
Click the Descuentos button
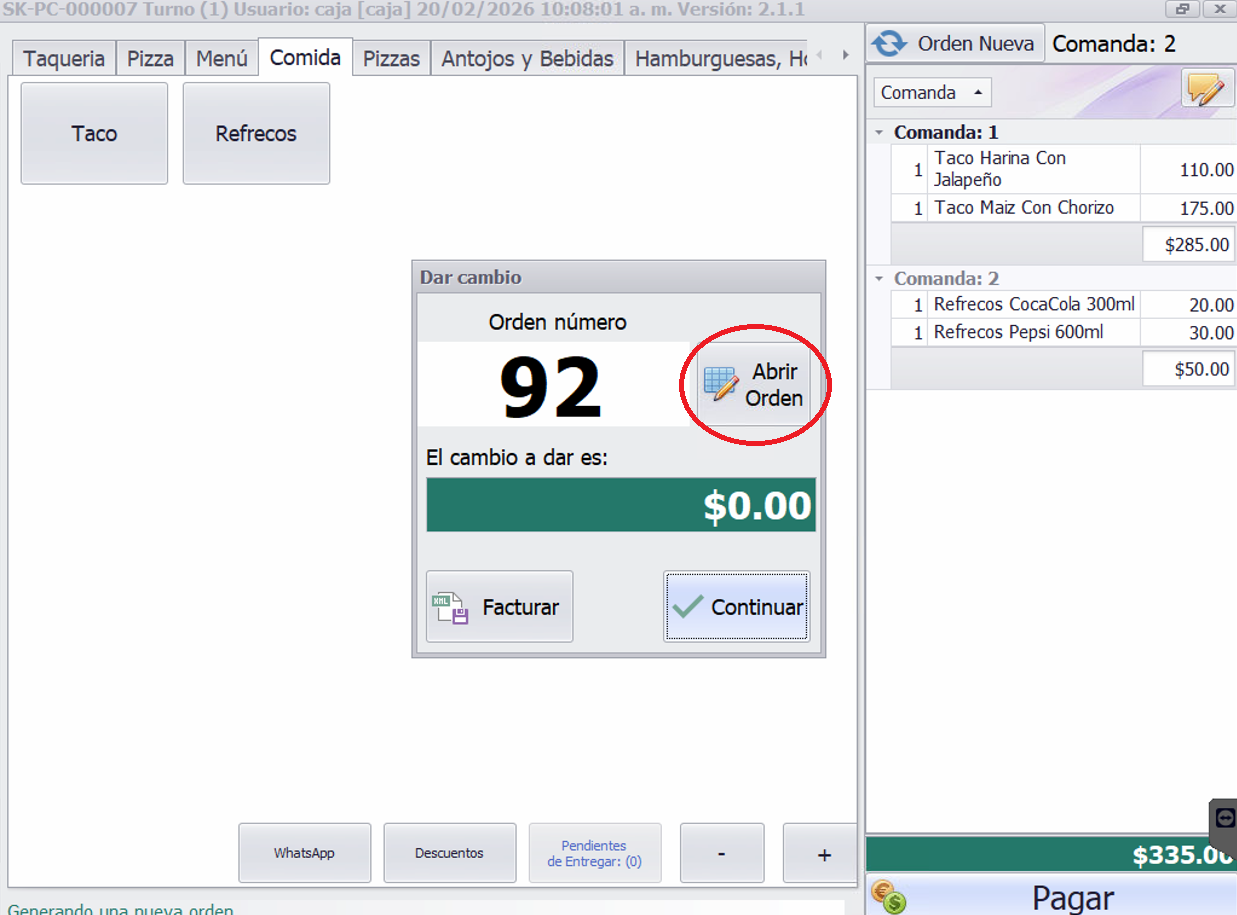pos(449,853)
